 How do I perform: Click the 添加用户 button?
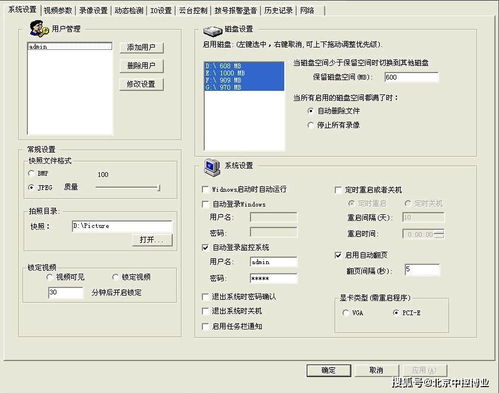141,47
